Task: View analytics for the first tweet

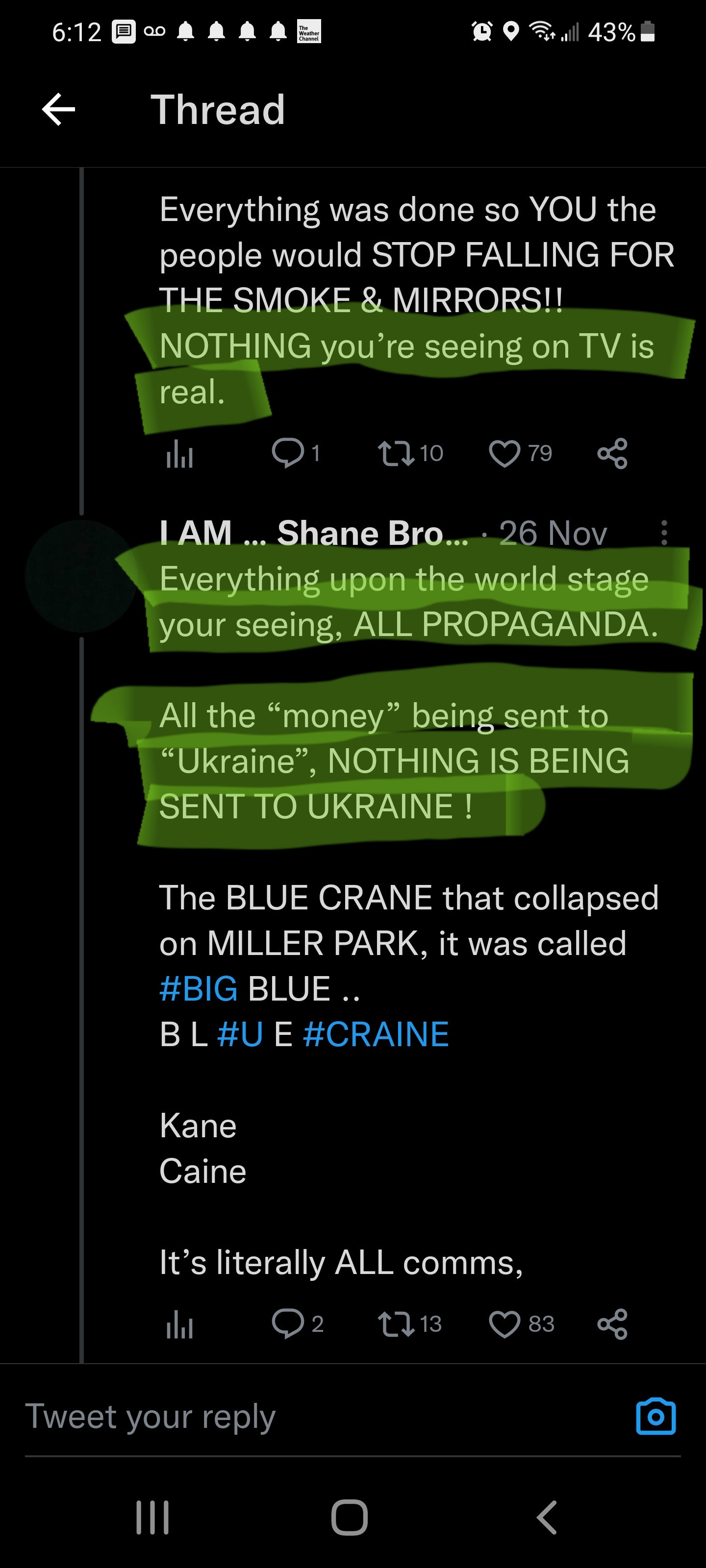Action: [x=179, y=454]
